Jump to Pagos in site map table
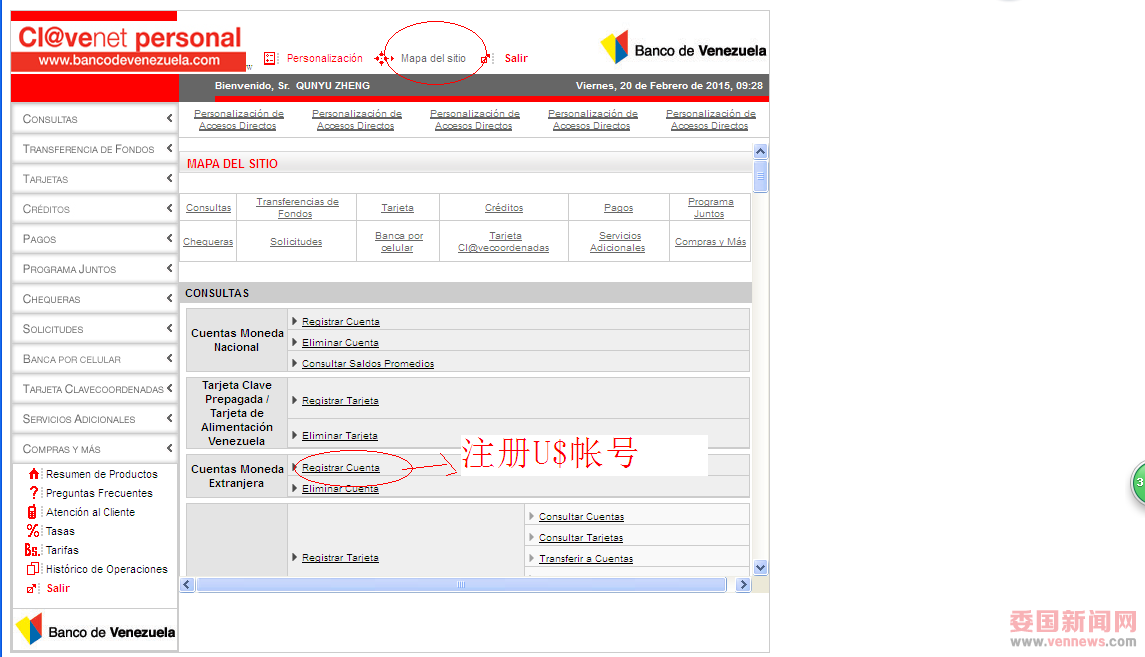 (x=619, y=208)
